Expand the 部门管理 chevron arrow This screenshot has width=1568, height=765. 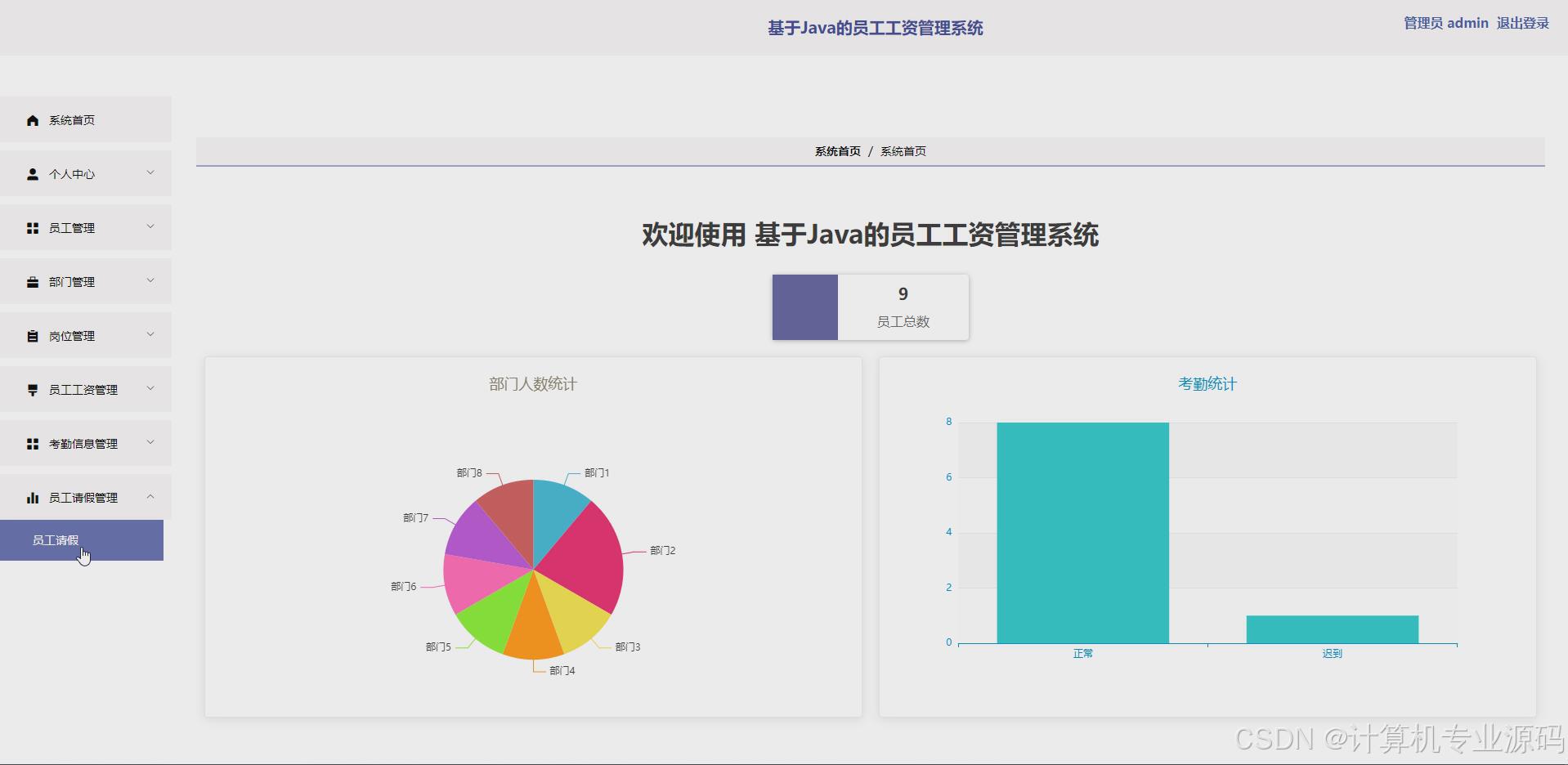click(x=150, y=280)
